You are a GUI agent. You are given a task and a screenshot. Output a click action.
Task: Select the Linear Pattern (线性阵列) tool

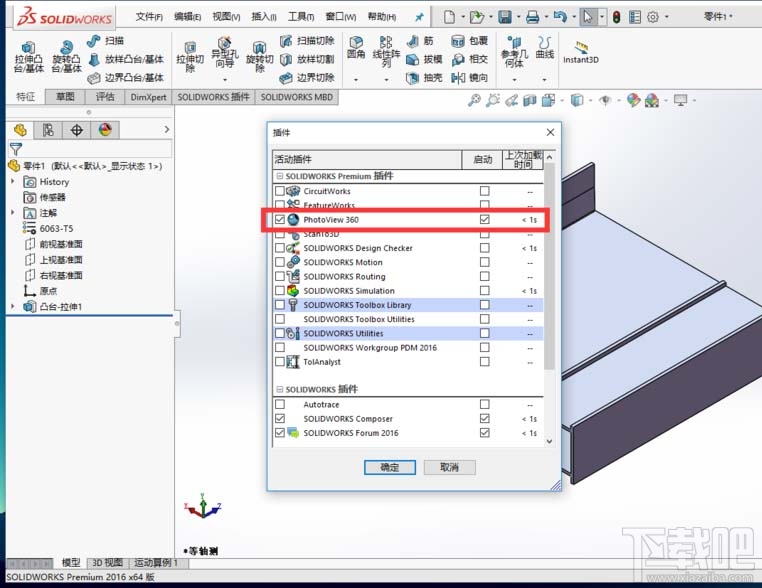pyautogui.click(x=386, y=52)
